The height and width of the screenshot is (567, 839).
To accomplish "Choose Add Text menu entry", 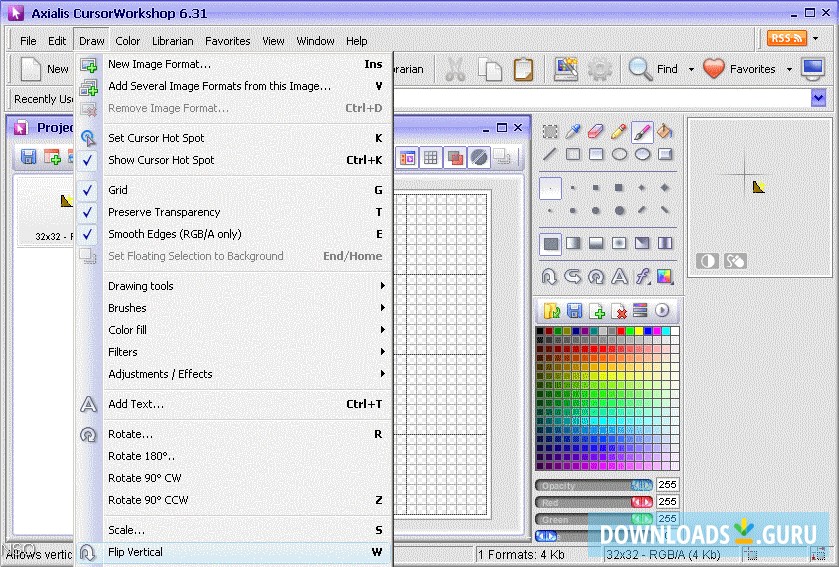I will (x=234, y=404).
